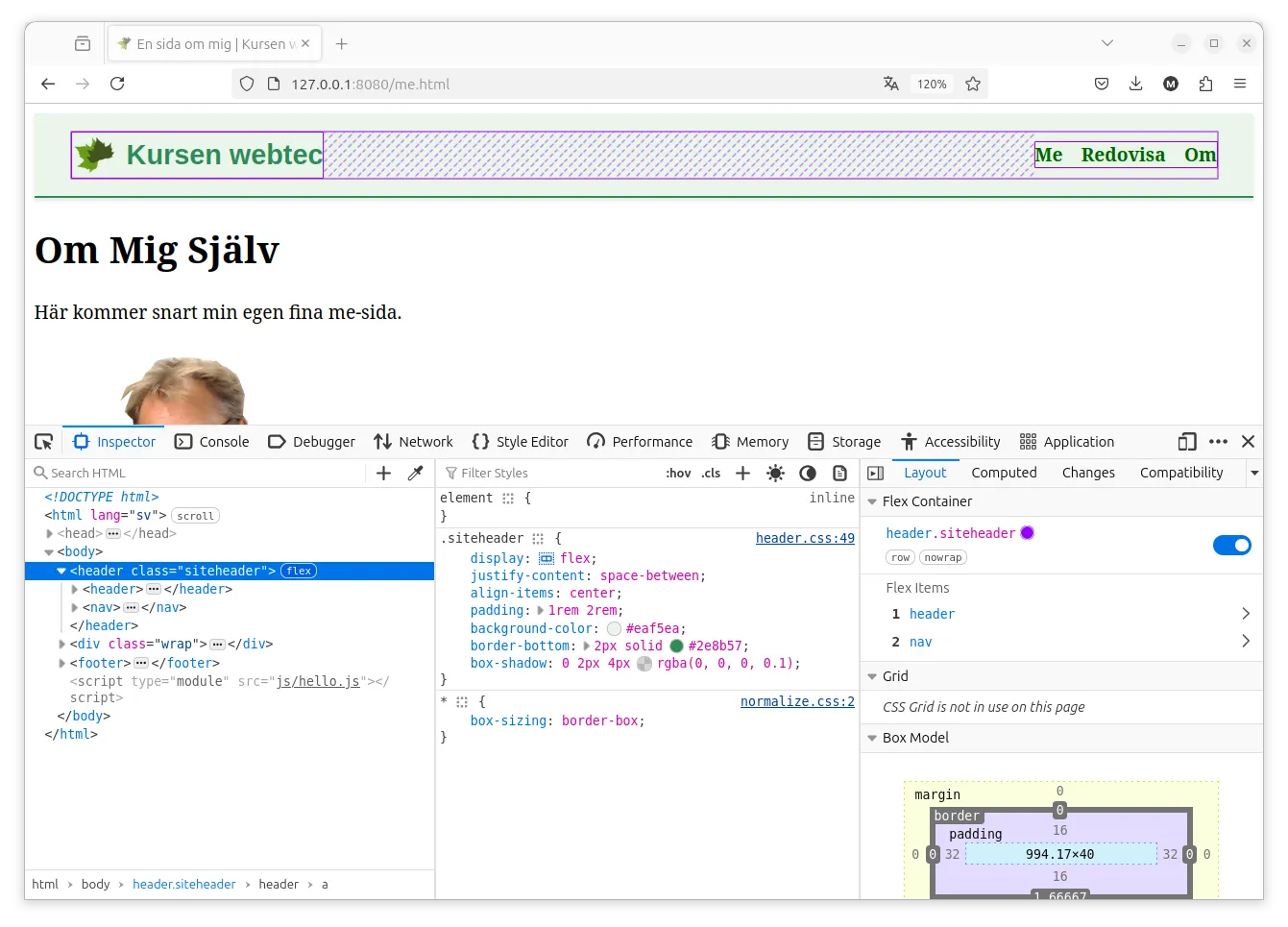
Task: Toggle print media simulation icon
Action: coord(839,473)
